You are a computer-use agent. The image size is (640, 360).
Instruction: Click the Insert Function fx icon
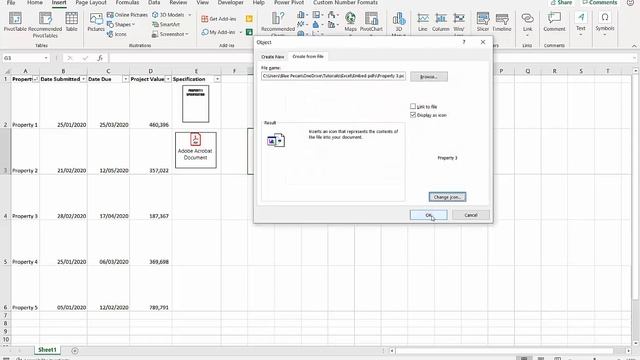coord(100,58)
